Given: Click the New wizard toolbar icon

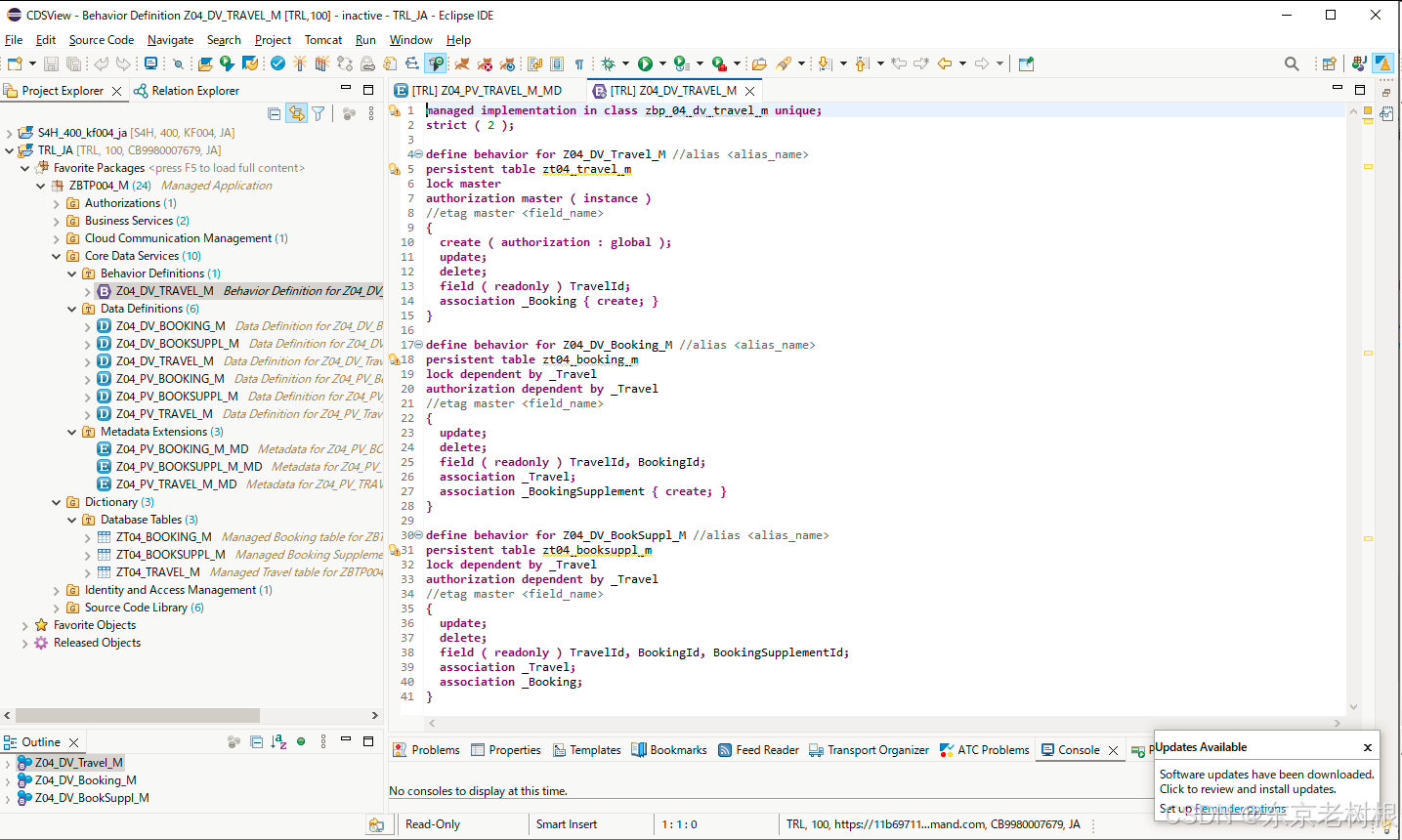Looking at the screenshot, I should 15,63.
